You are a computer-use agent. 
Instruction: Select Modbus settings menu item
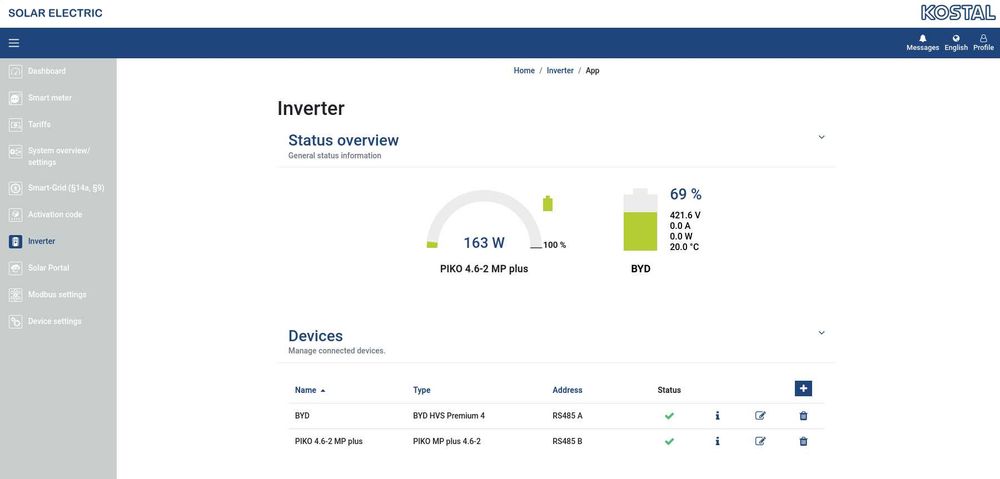57,295
